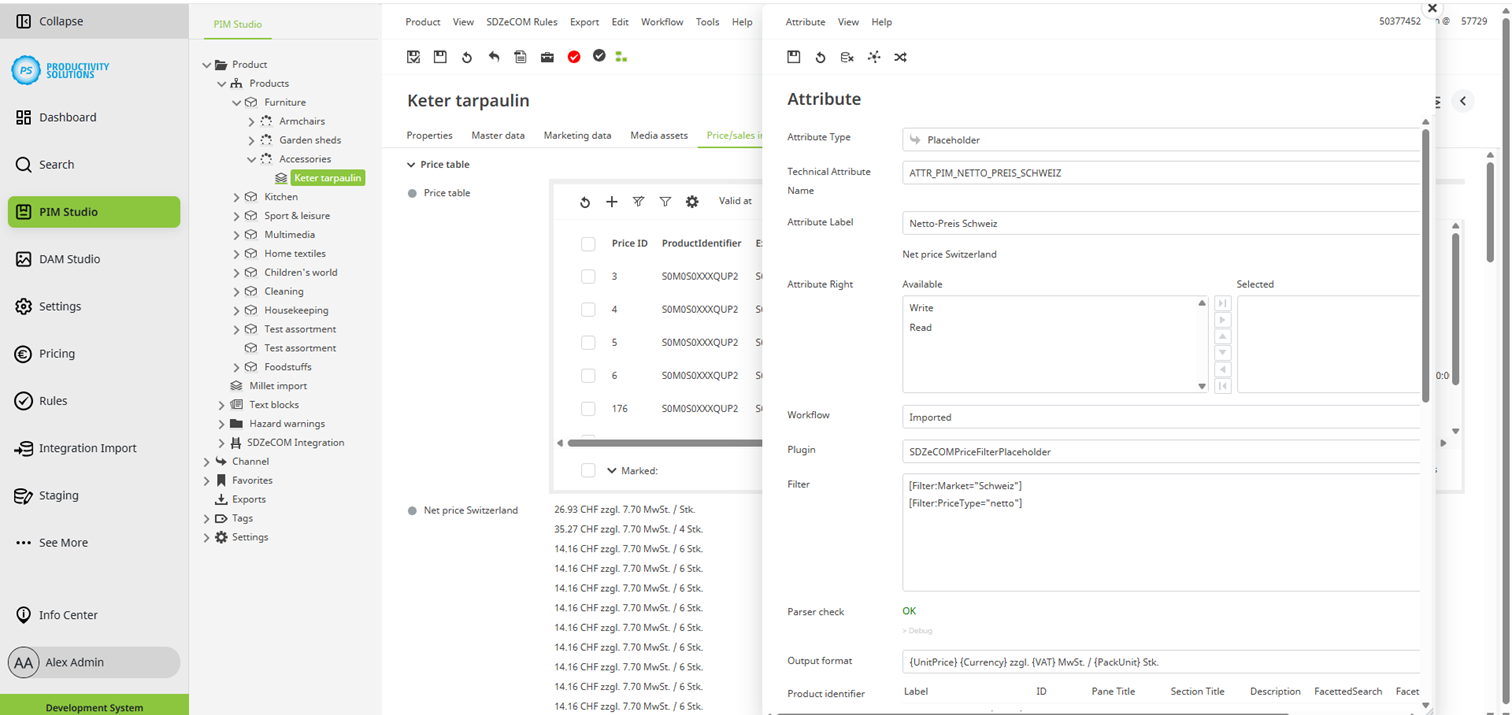The width and height of the screenshot is (1512, 715).
Task: Collapse the Furniture node in the tree
Action: tap(234, 102)
